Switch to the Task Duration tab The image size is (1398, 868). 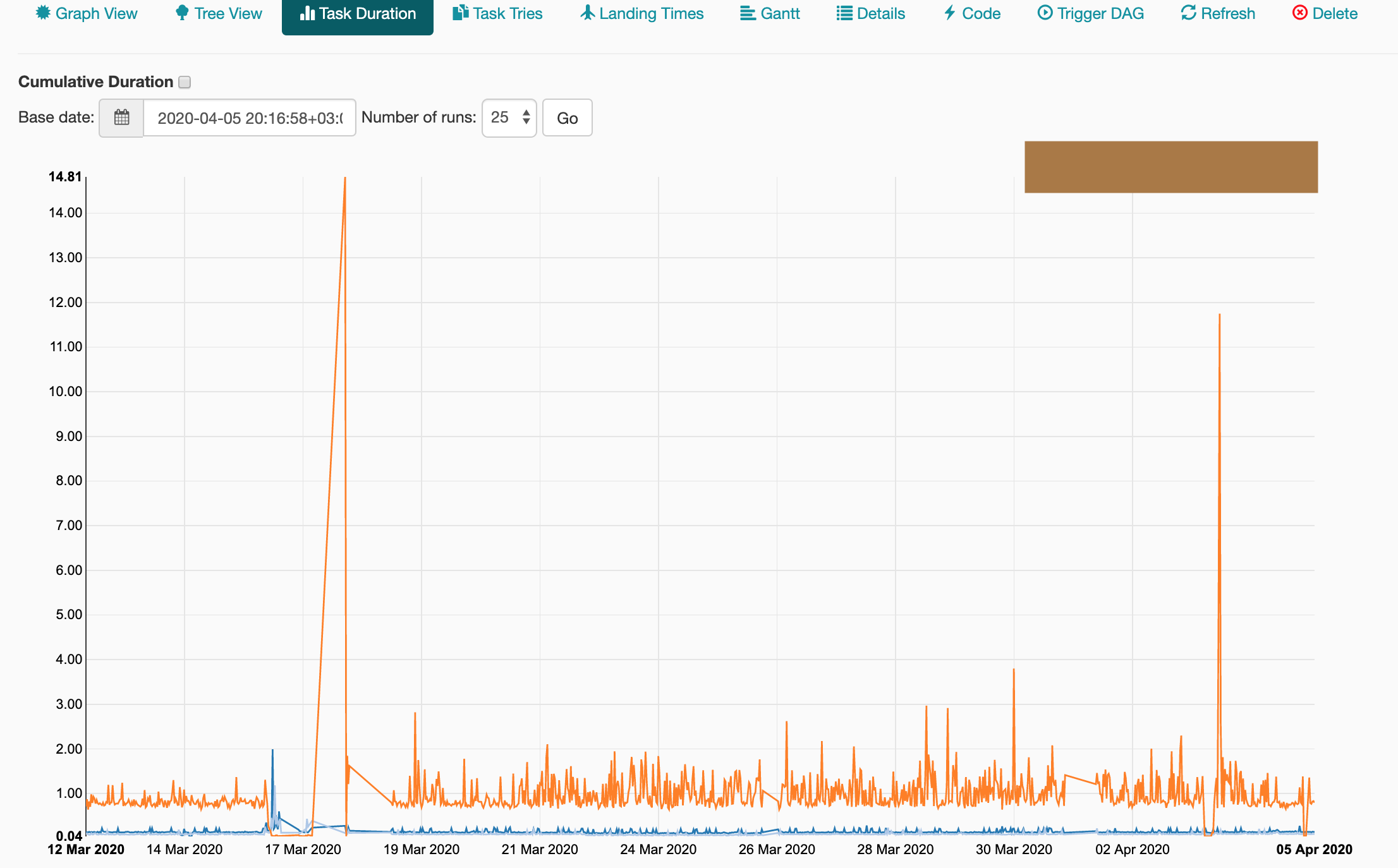click(358, 14)
